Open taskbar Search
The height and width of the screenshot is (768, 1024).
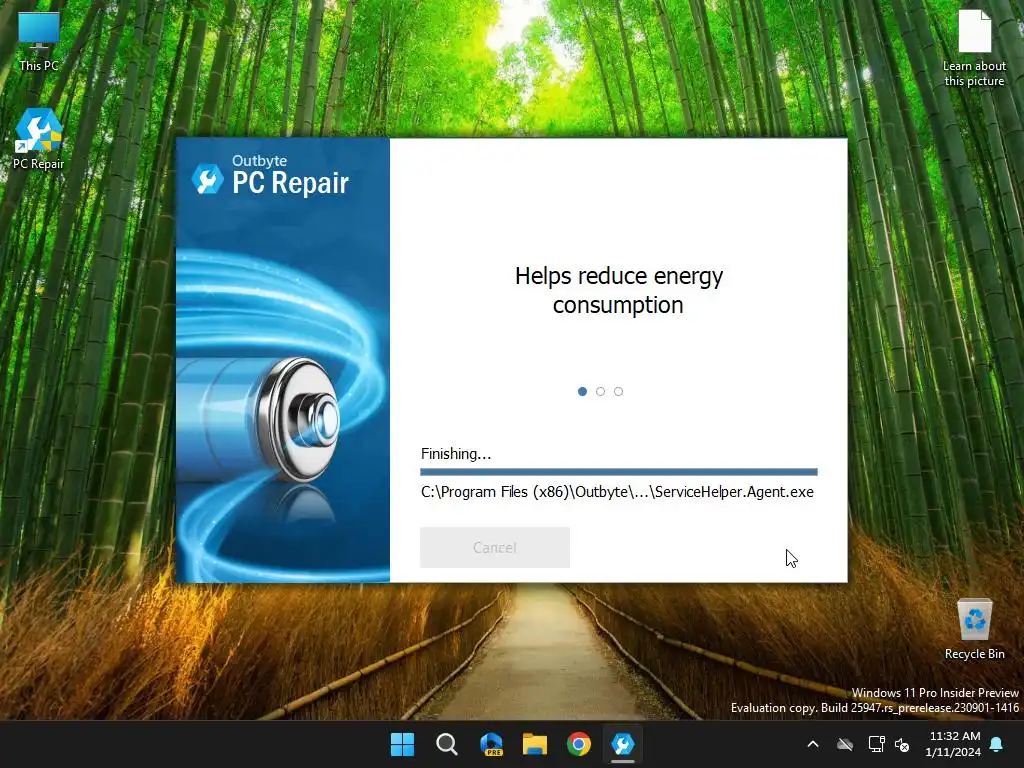[447, 744]
